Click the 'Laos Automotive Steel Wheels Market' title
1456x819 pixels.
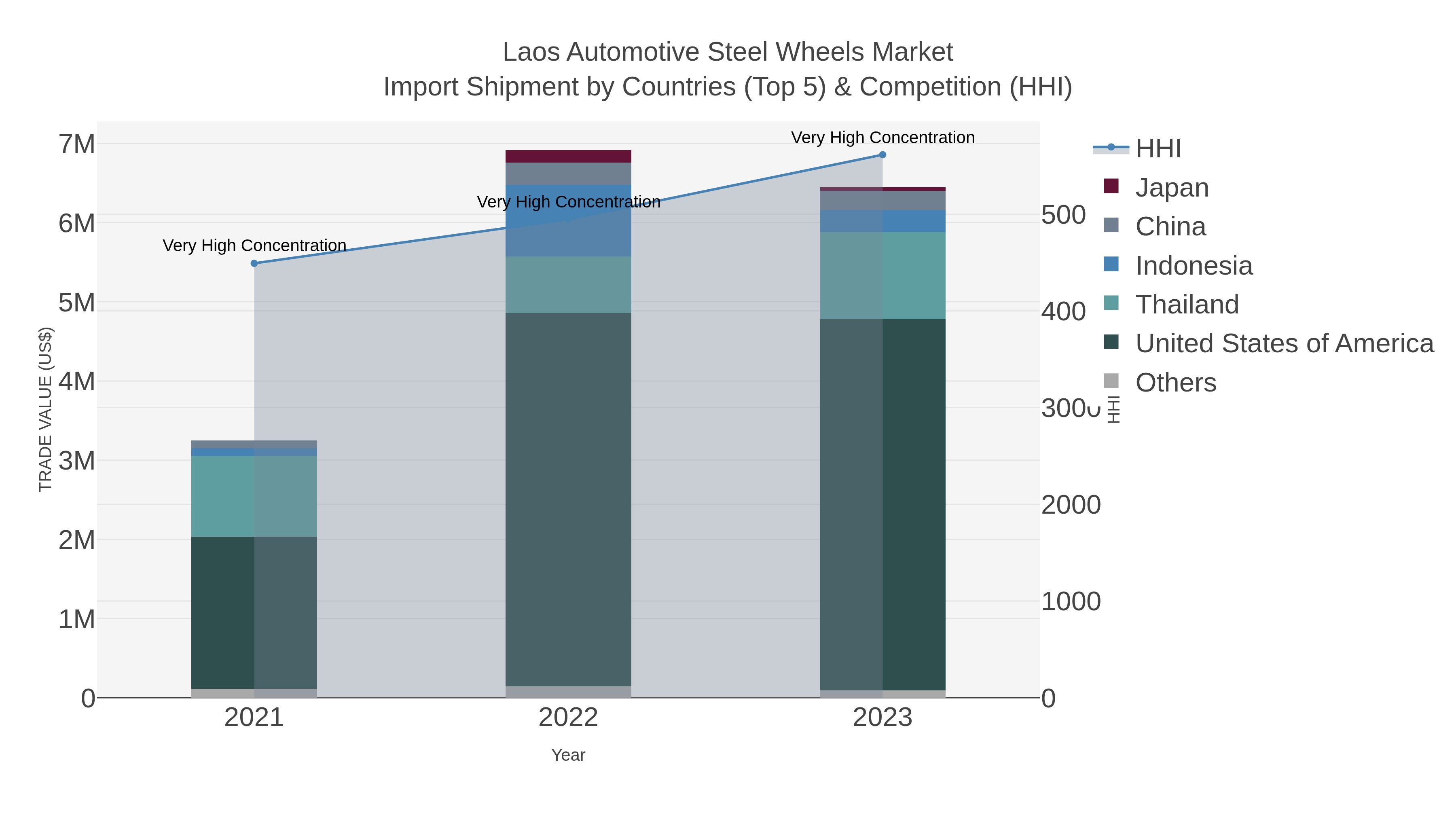(x=728, y=52)
